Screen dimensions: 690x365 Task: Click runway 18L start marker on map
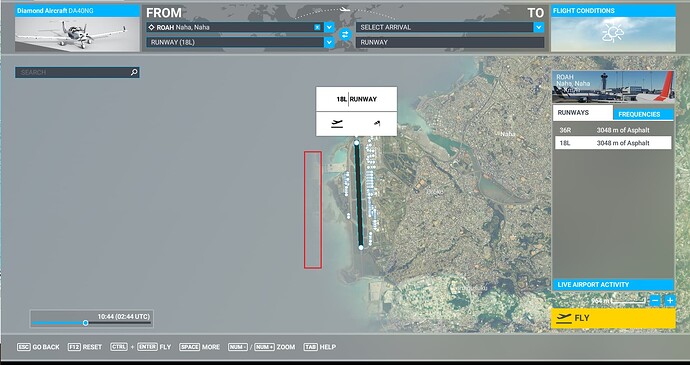(356, 143)
